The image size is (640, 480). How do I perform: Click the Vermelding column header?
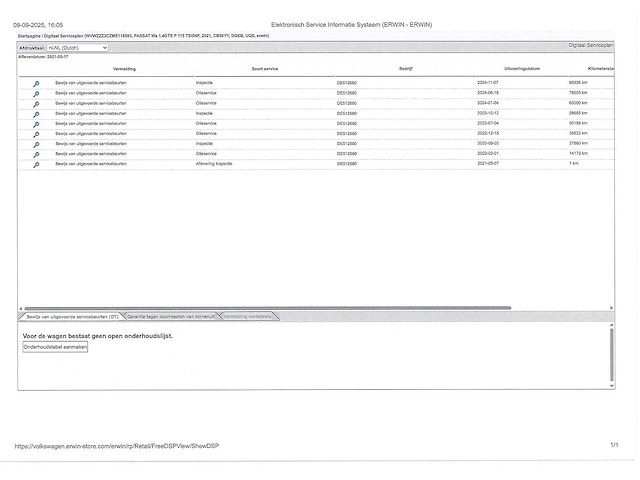[125, 69]
